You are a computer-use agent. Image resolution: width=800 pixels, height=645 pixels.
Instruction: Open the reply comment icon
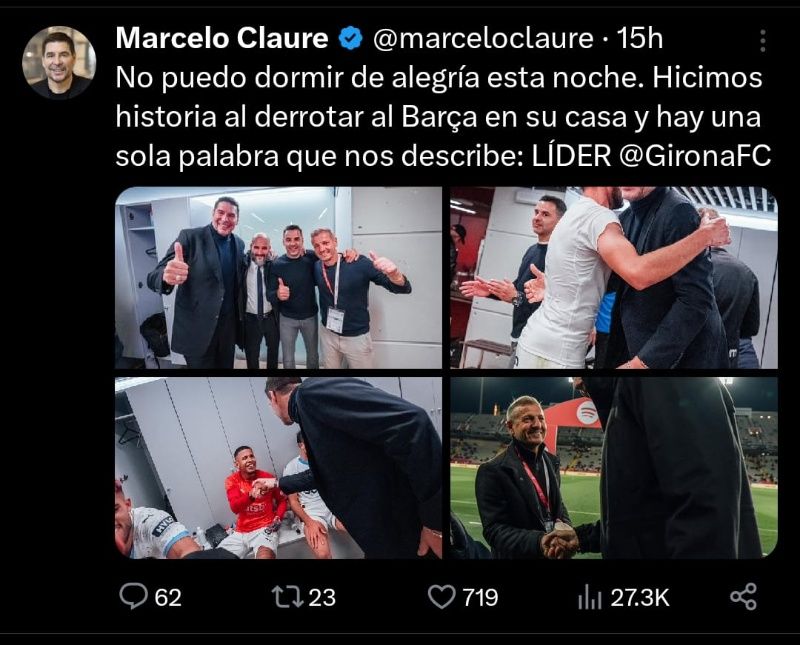(x=133, y=597)
